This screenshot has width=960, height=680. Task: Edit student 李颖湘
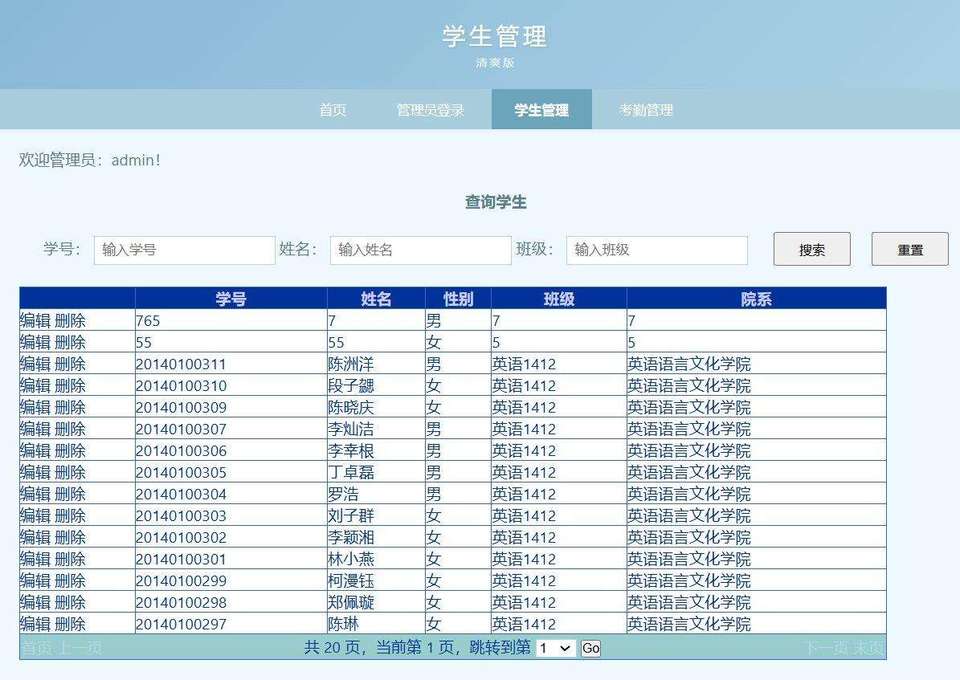pyautogui.click(x=35, y=537)
